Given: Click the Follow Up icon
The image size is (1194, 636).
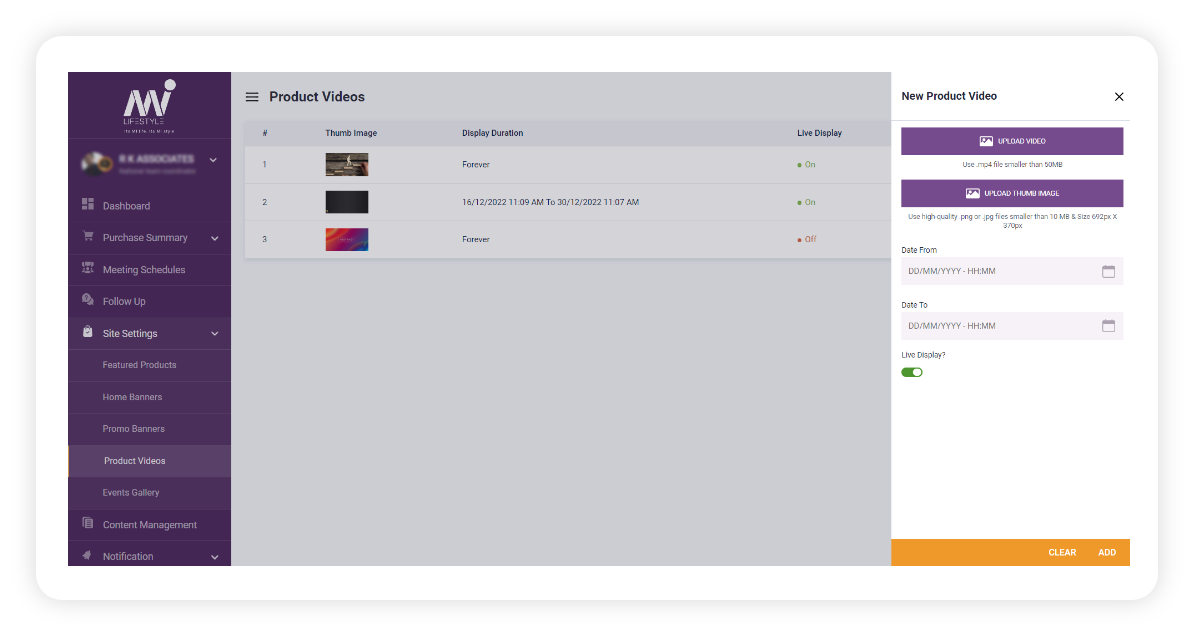Looking at the screenshot, I should tap(86, 300).
